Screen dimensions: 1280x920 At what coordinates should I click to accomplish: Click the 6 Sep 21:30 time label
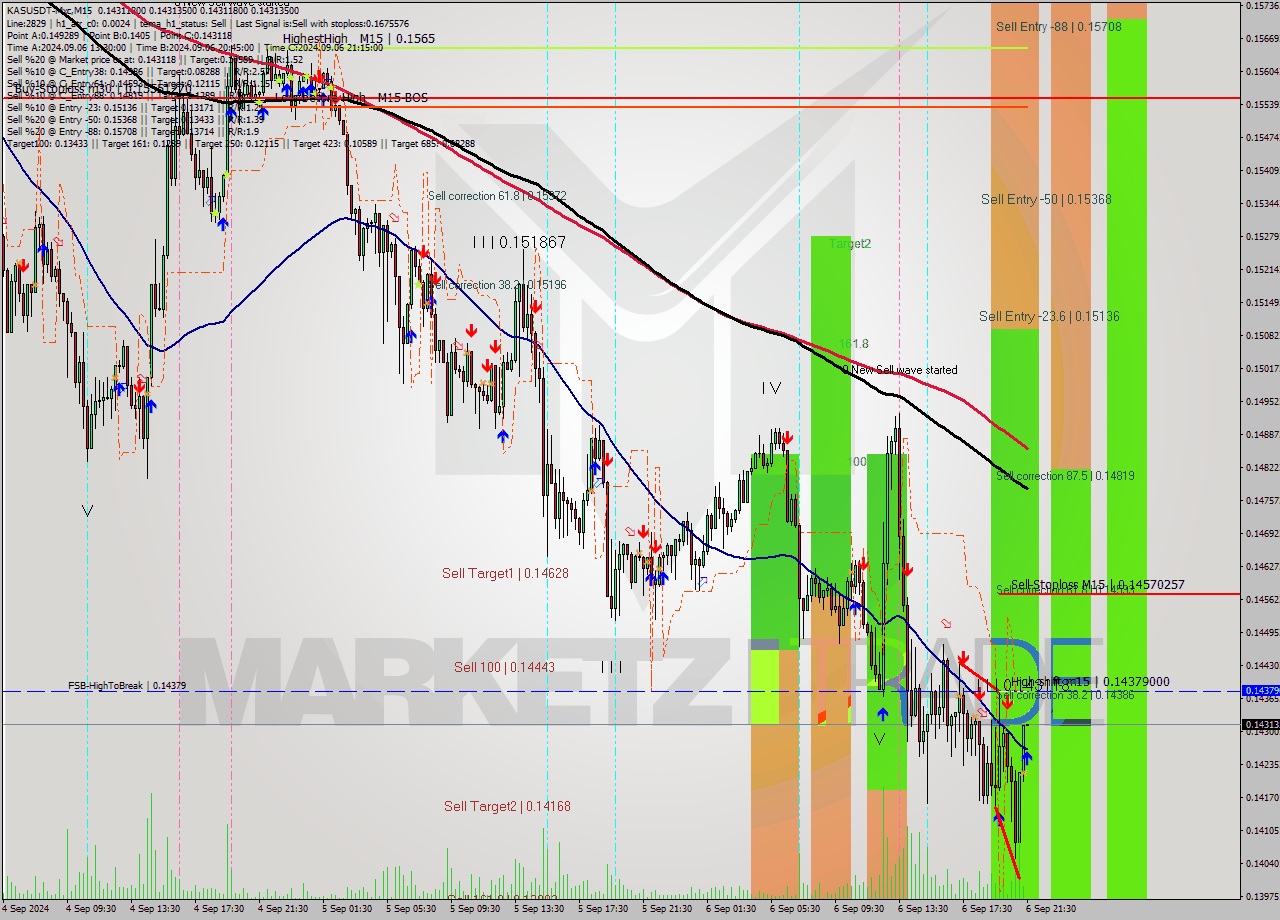[1052, 909]
